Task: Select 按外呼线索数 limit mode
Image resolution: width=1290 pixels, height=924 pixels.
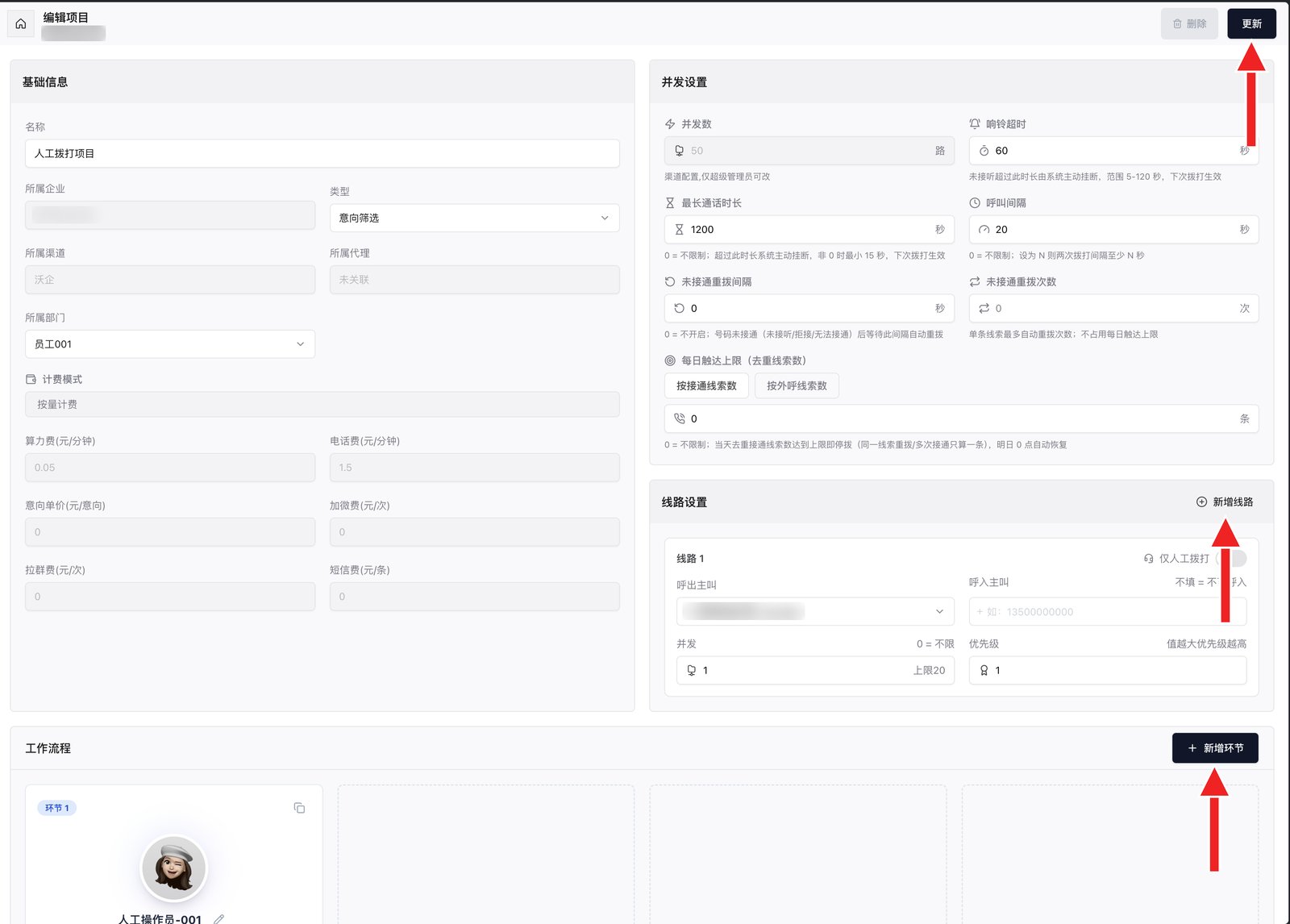Action: point(797,385)
